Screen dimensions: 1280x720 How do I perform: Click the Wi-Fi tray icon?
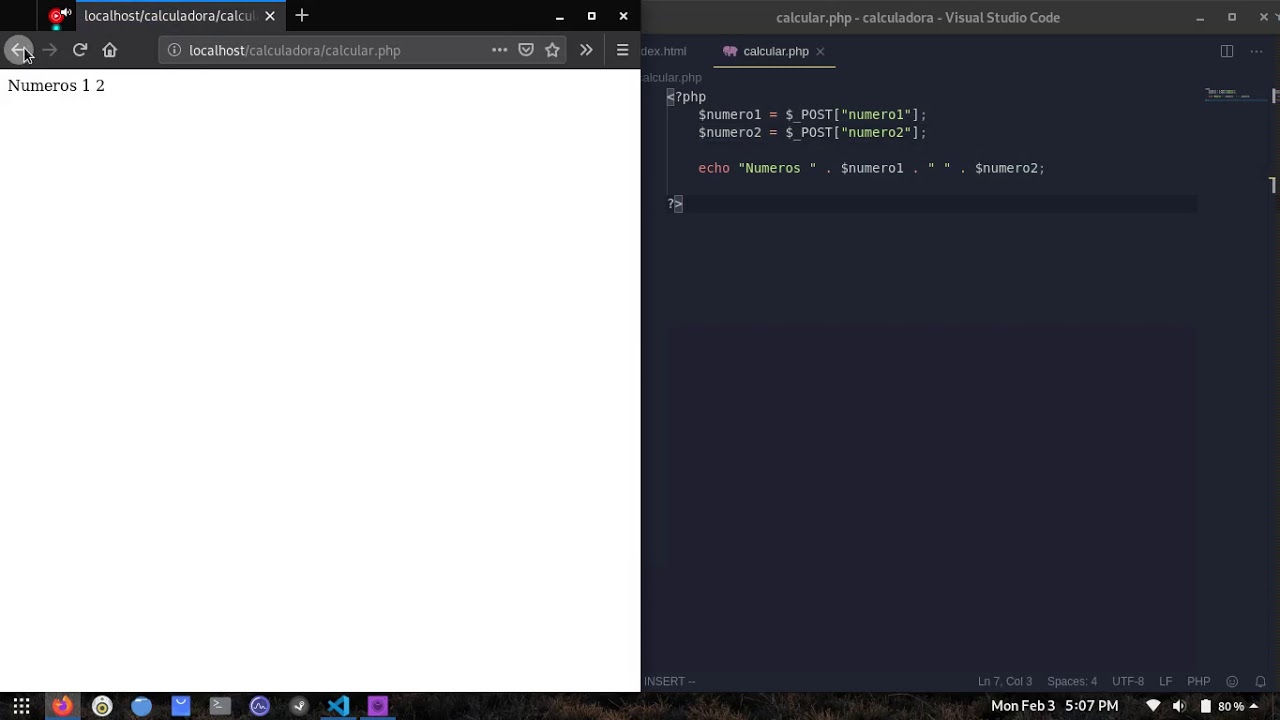1153,706
